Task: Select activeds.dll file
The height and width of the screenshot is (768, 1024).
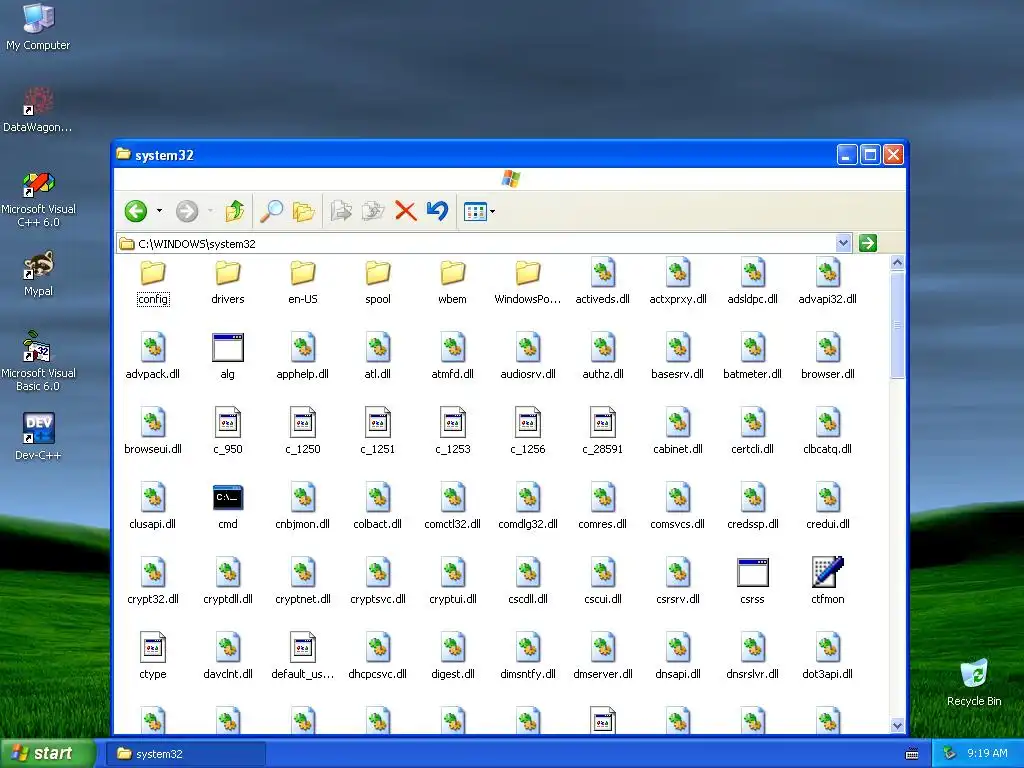Action: 603,282
